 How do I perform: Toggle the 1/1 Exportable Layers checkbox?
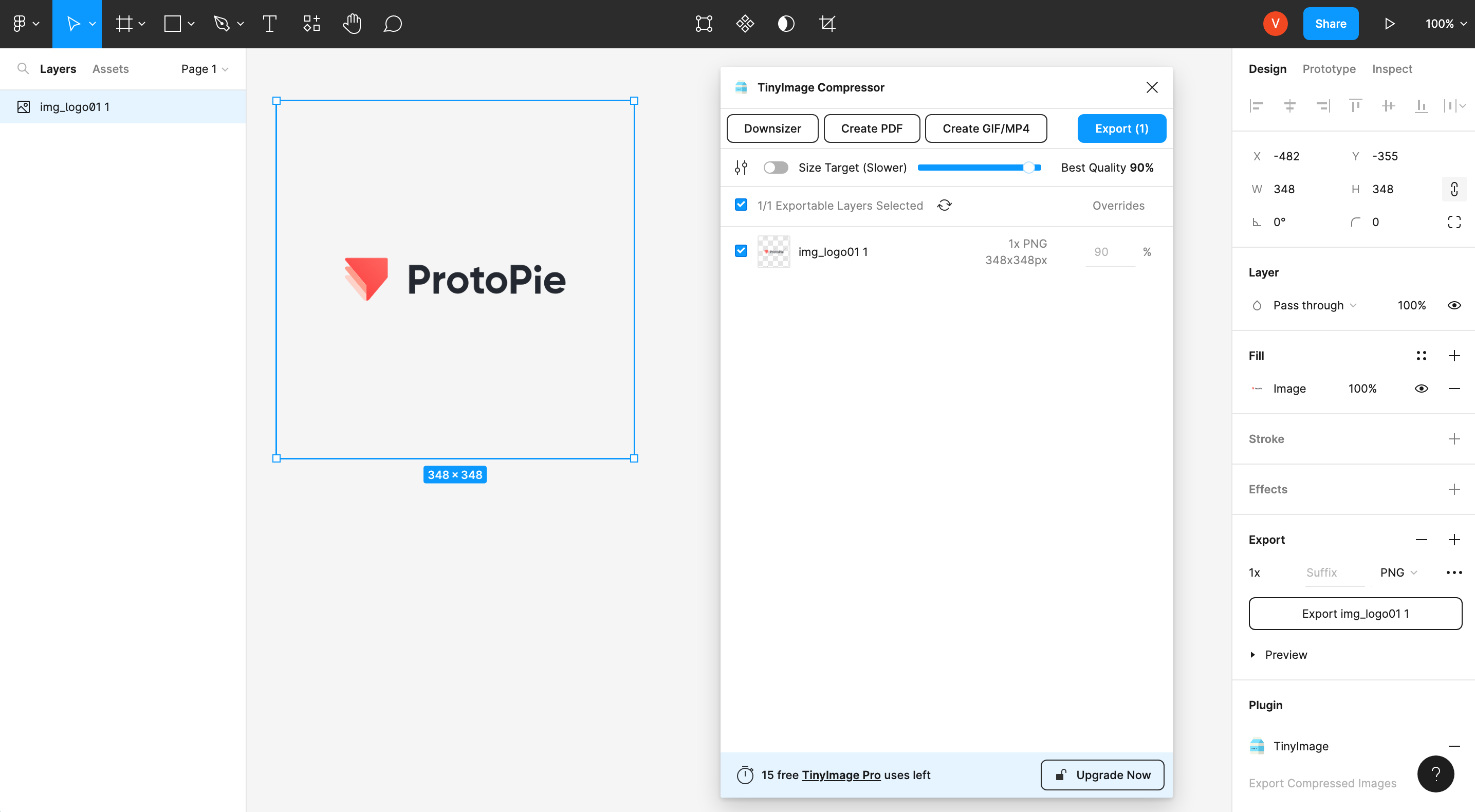click(x=741, y=205)
